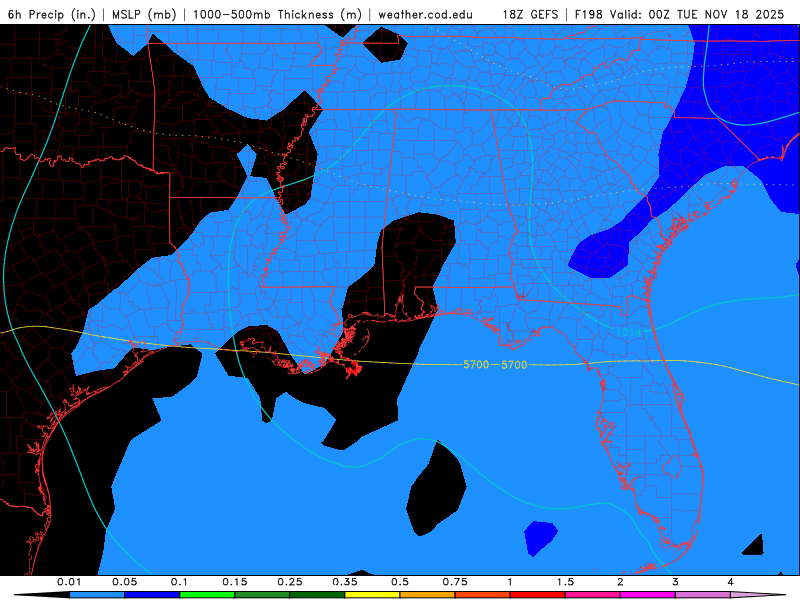Click the light blue 0.01 precipitation swatch
Viewport: 800px width, 600px height.
click(x=97, y=595)
